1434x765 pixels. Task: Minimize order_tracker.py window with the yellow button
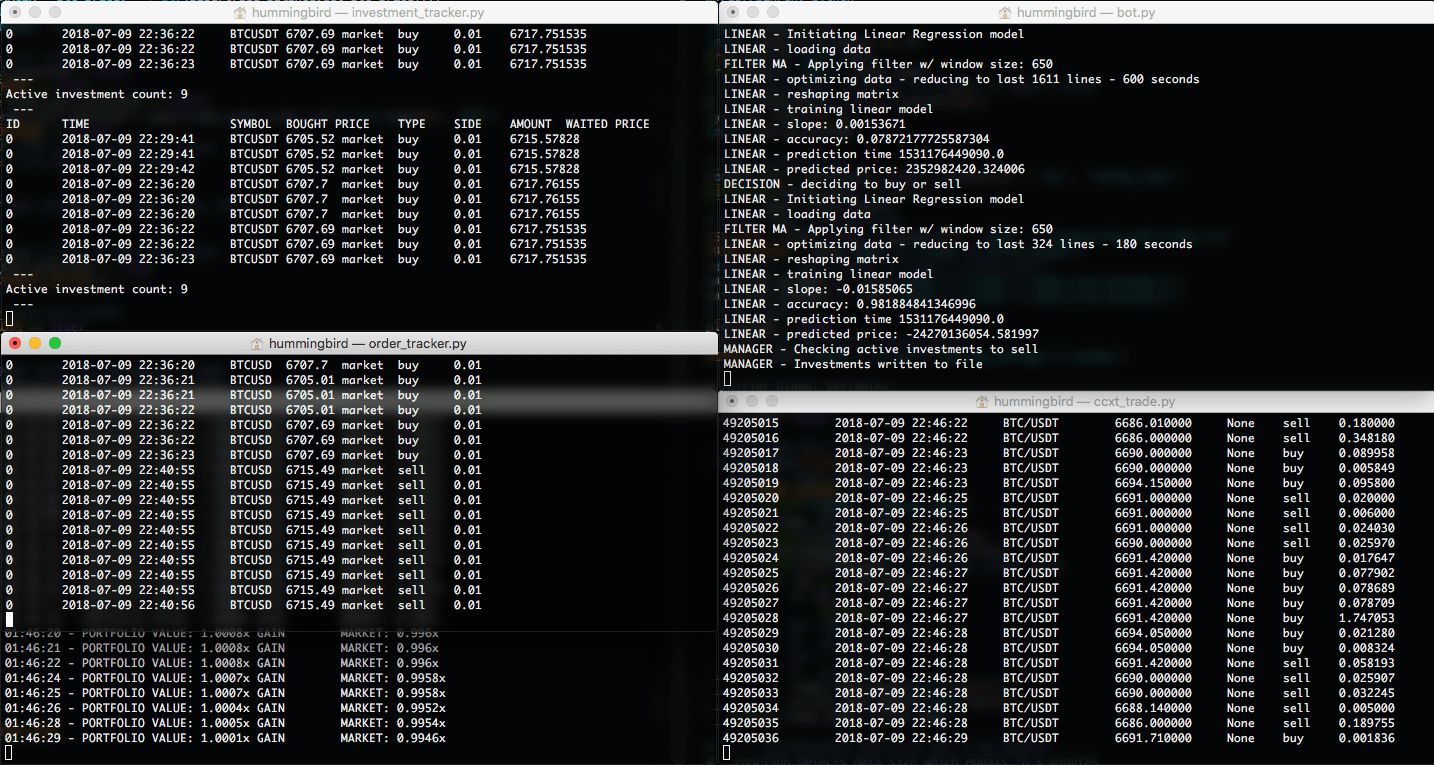tap(35, 343)
